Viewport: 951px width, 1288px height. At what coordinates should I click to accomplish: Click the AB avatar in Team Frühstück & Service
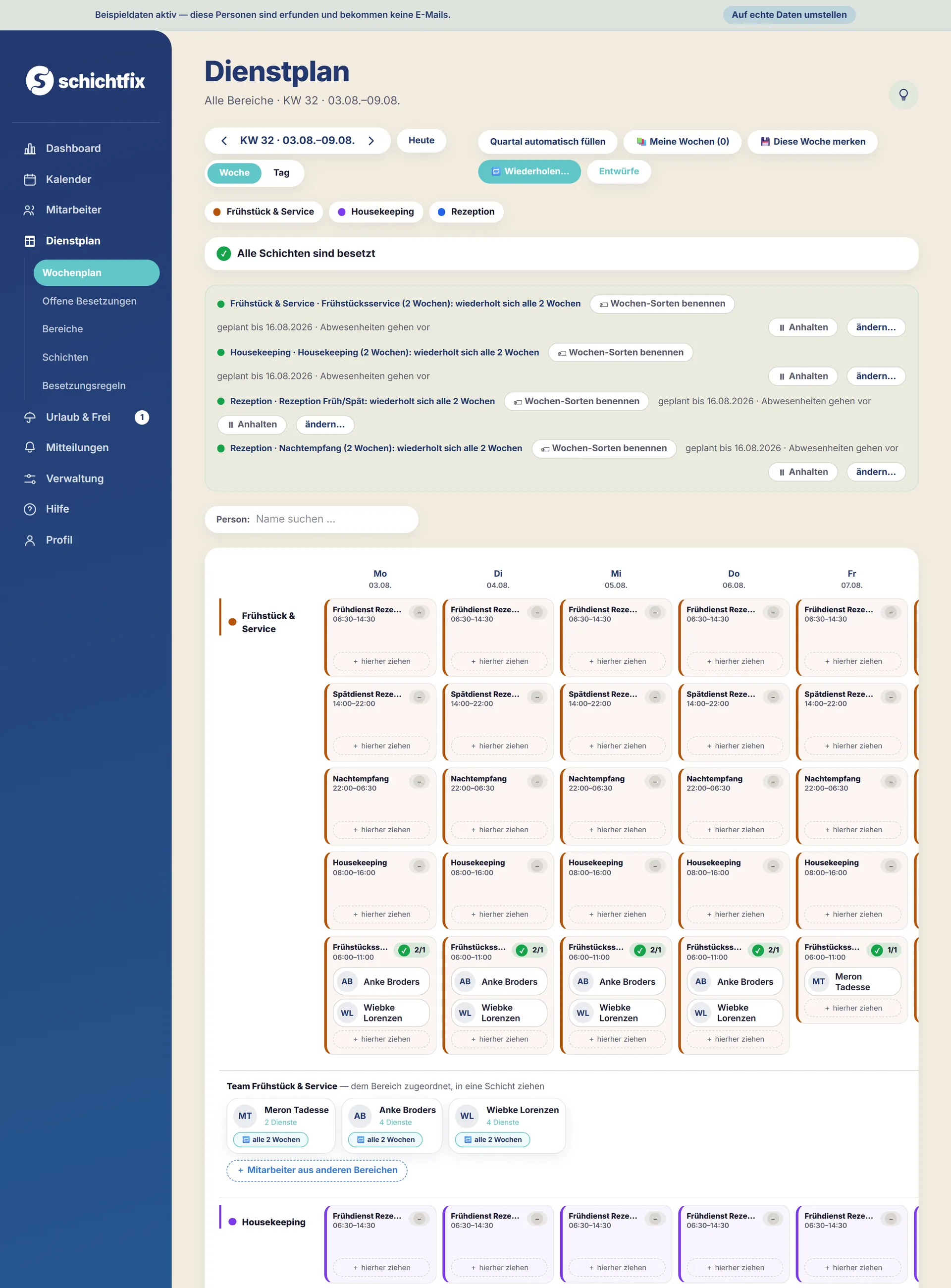pos(360,1116)
